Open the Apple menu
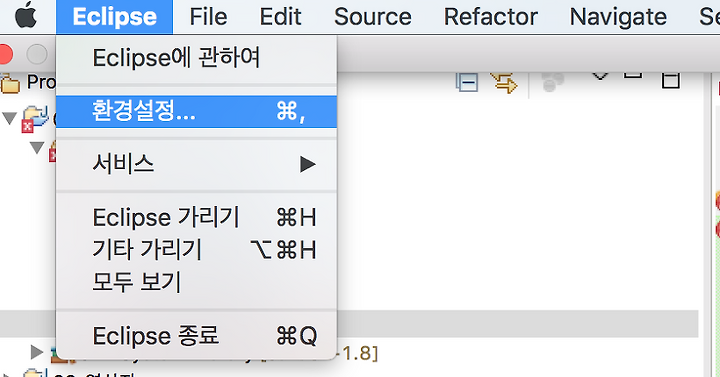 point(26,17)
